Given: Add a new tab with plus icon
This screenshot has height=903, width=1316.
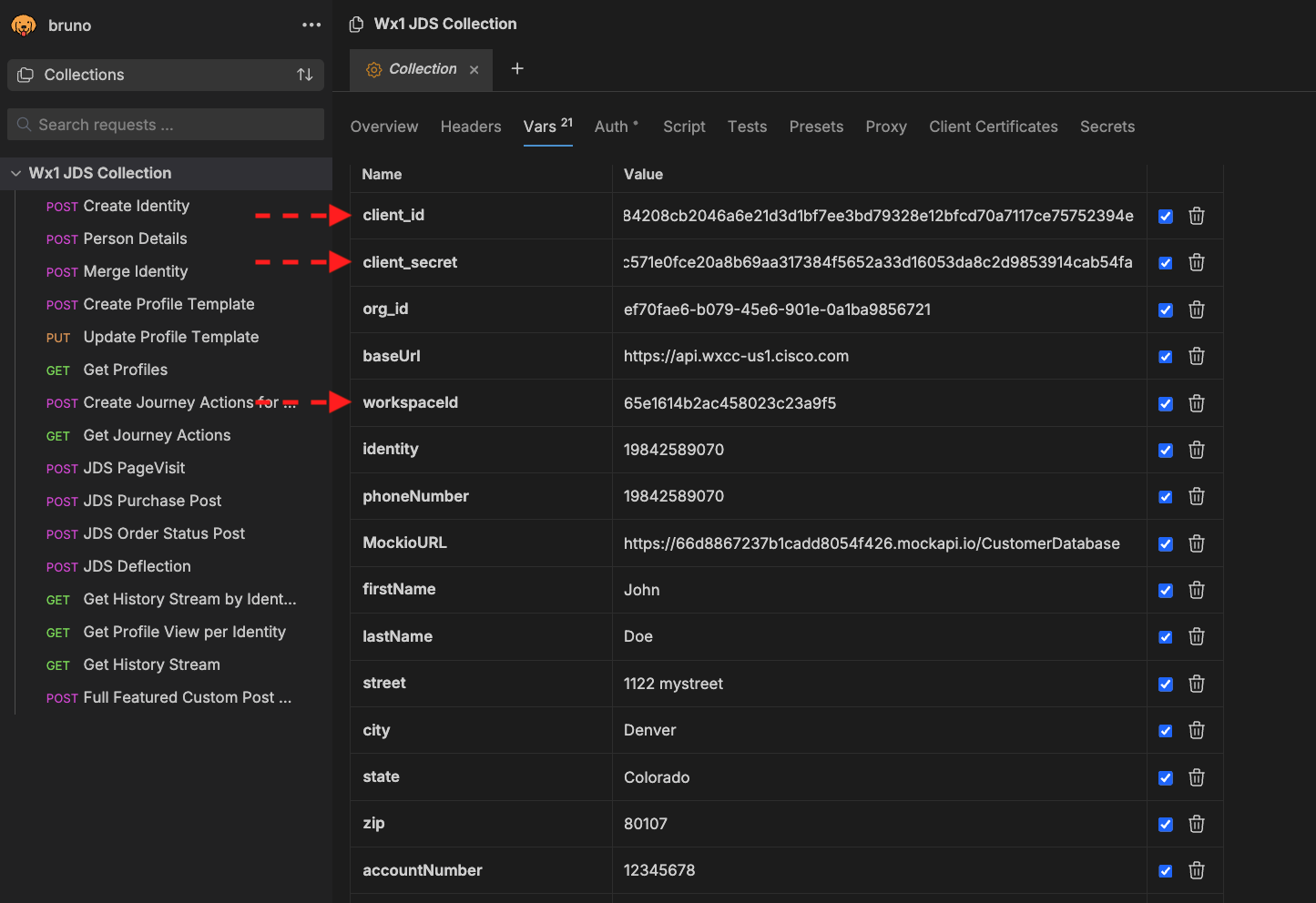Looking at the screenshot, I should pos(517,68).
